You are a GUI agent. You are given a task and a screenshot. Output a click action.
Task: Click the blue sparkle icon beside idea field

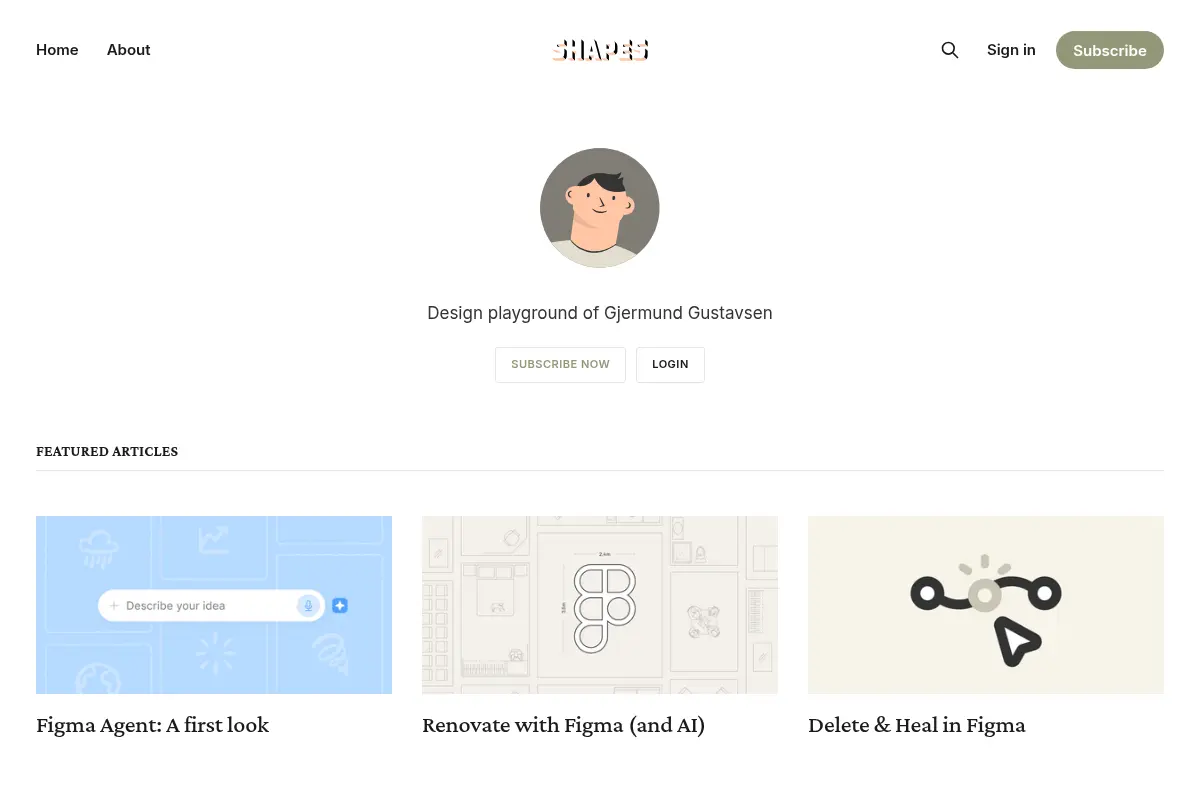340,605
